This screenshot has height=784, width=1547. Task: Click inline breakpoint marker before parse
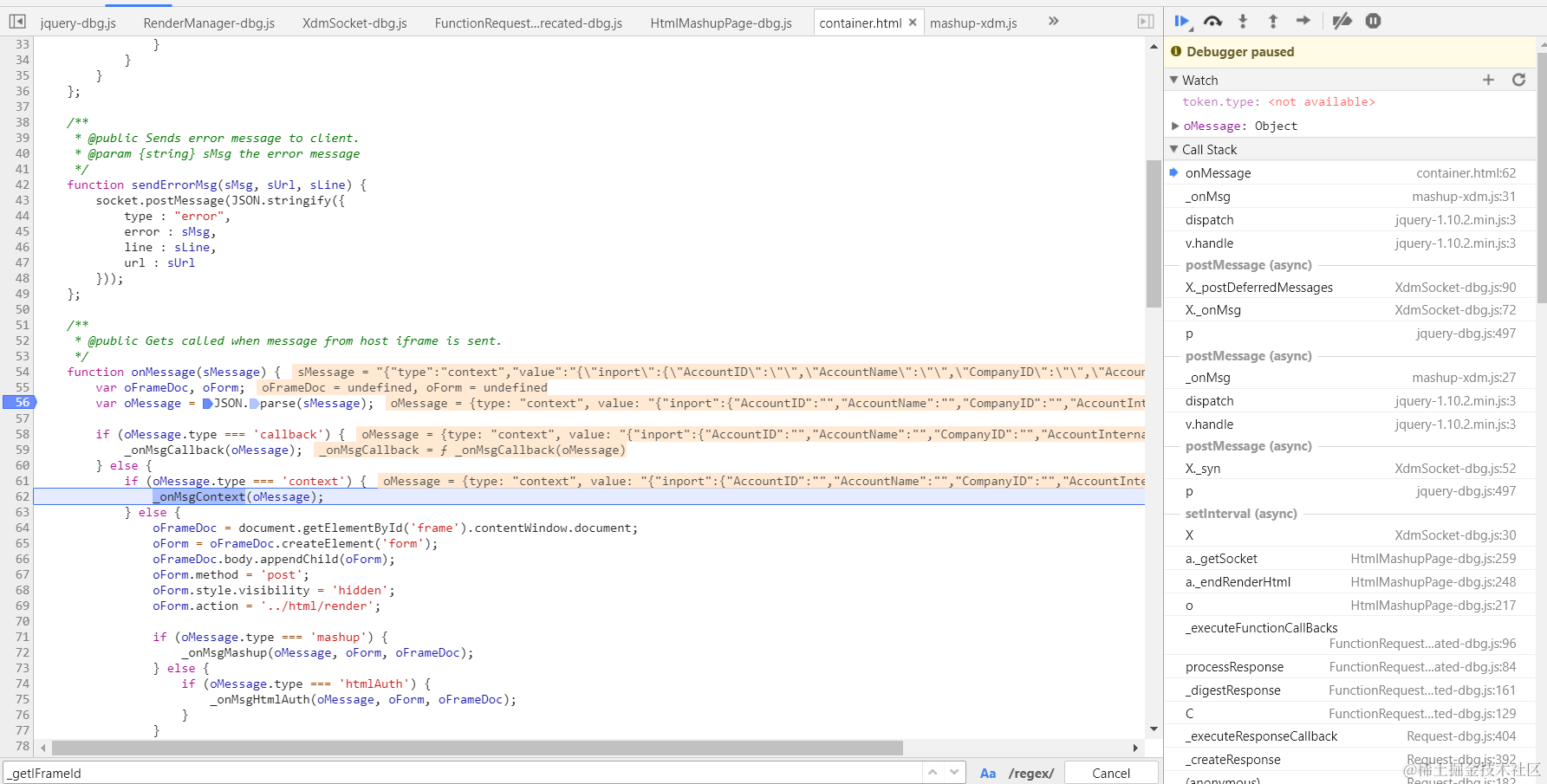coord(254,404)
